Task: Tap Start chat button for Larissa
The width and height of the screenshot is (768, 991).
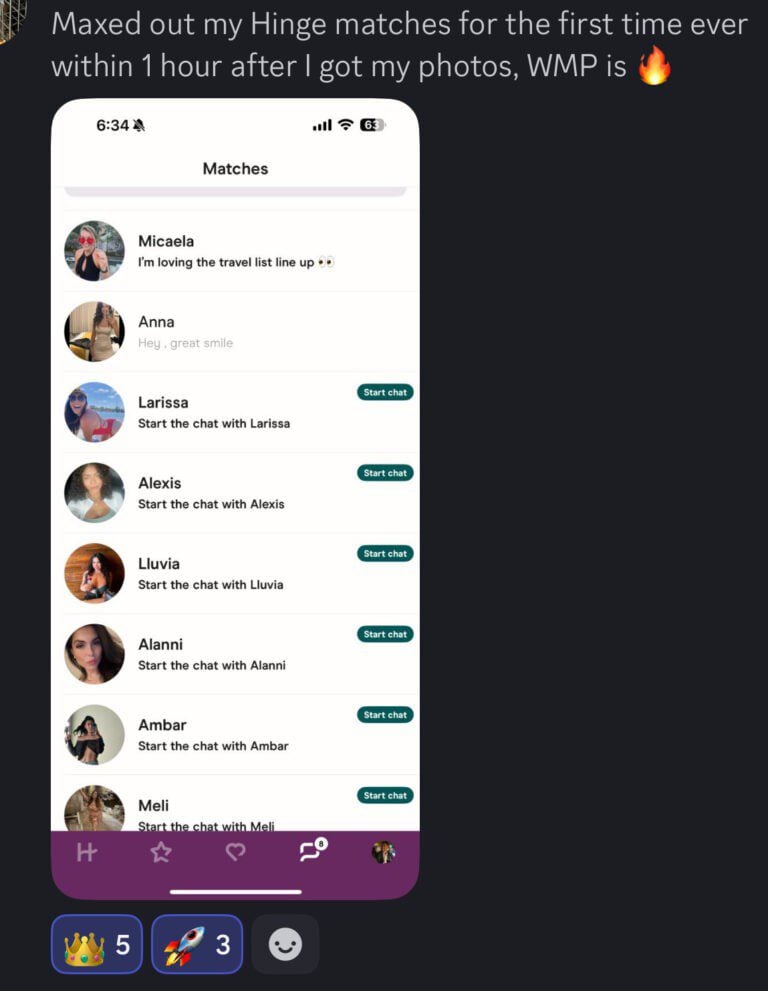Action: coord(385,392)
